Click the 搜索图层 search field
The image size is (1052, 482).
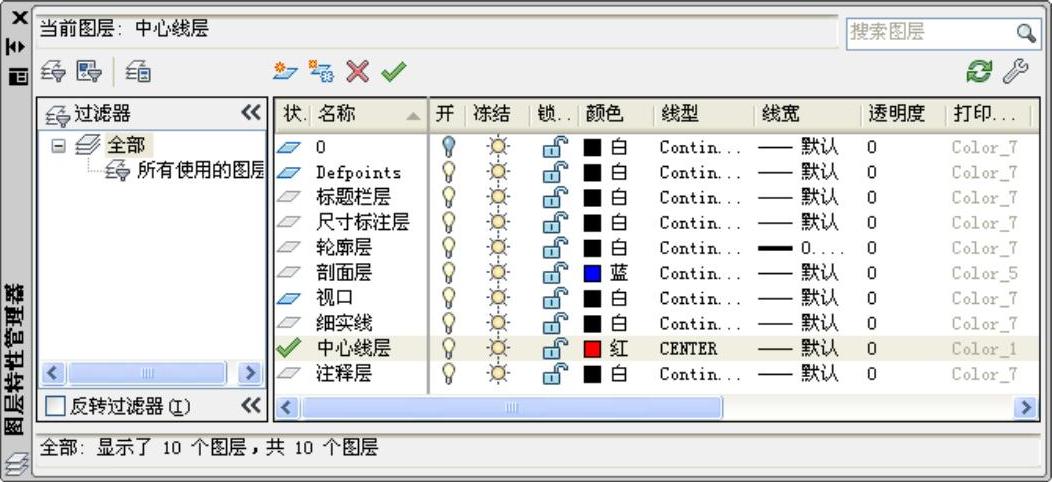pos(928,32)
